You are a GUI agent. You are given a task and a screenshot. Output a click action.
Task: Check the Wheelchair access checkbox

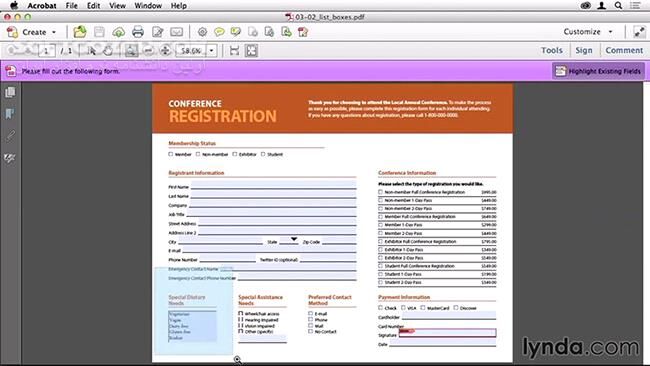coord(240,313)
